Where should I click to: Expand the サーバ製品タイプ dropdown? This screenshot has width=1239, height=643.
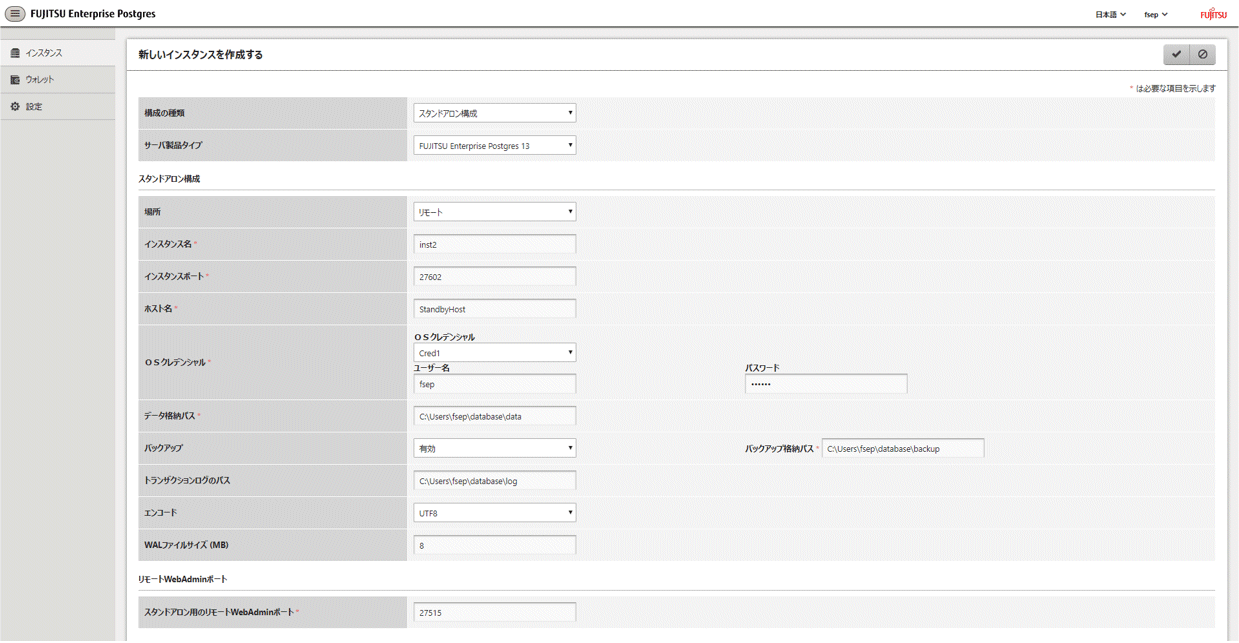pyautogui.click(x=495, y=145)
